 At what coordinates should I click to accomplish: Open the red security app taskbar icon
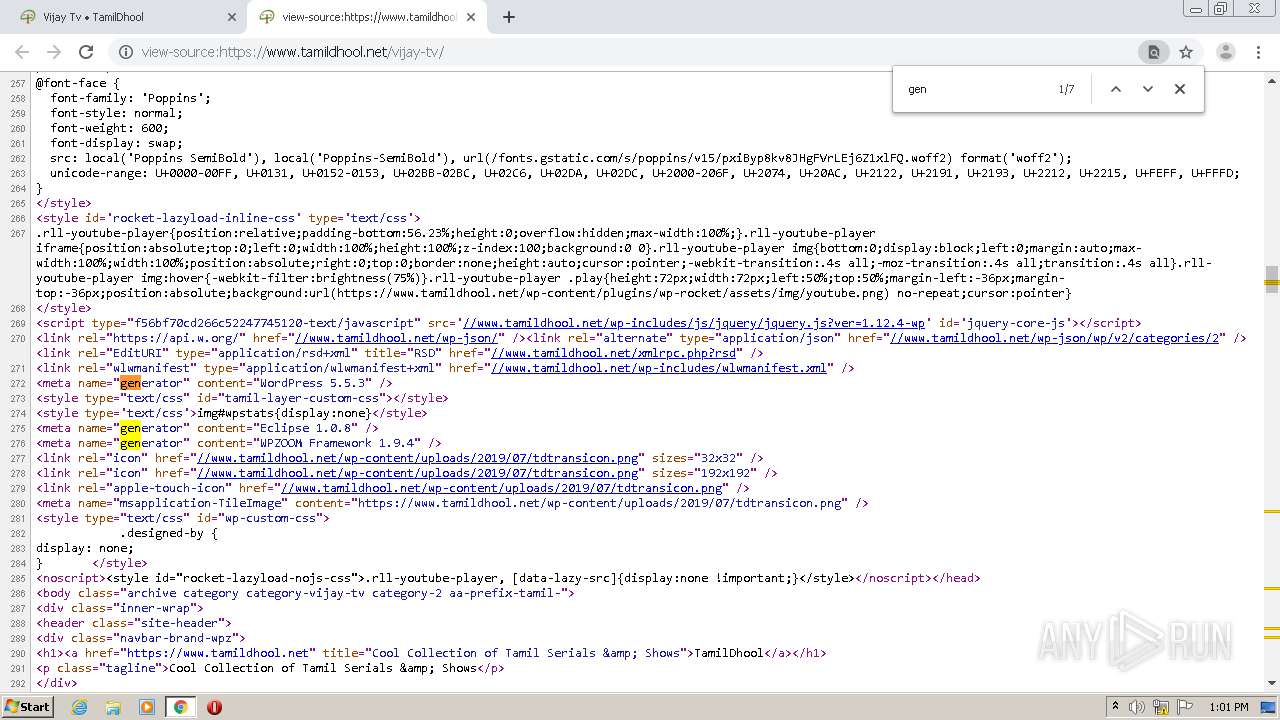coord(214,707)
